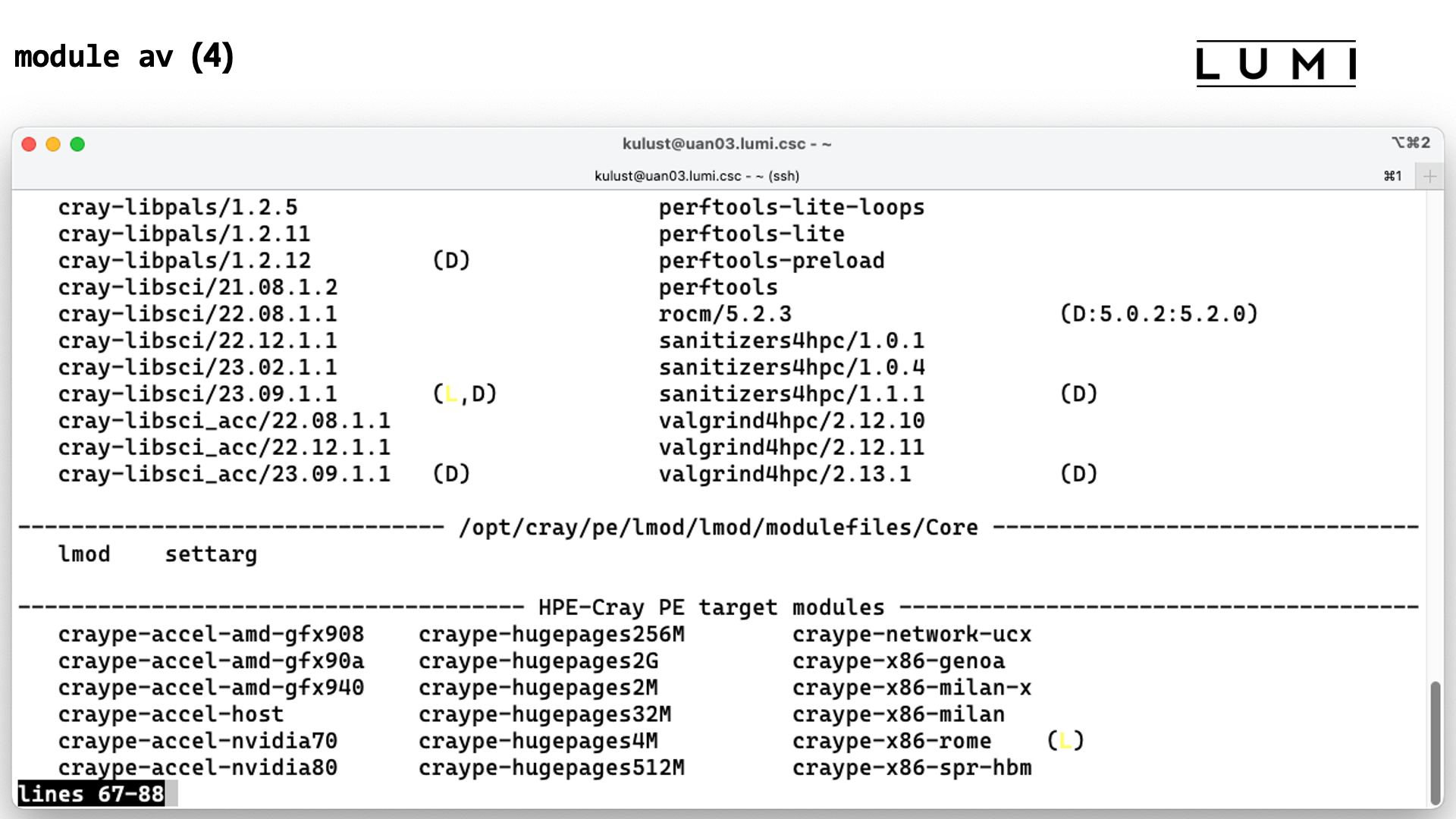Screen dimensions: 1456x819
Task: Select text craype-hugepages2M
Action: coord(538,688)
